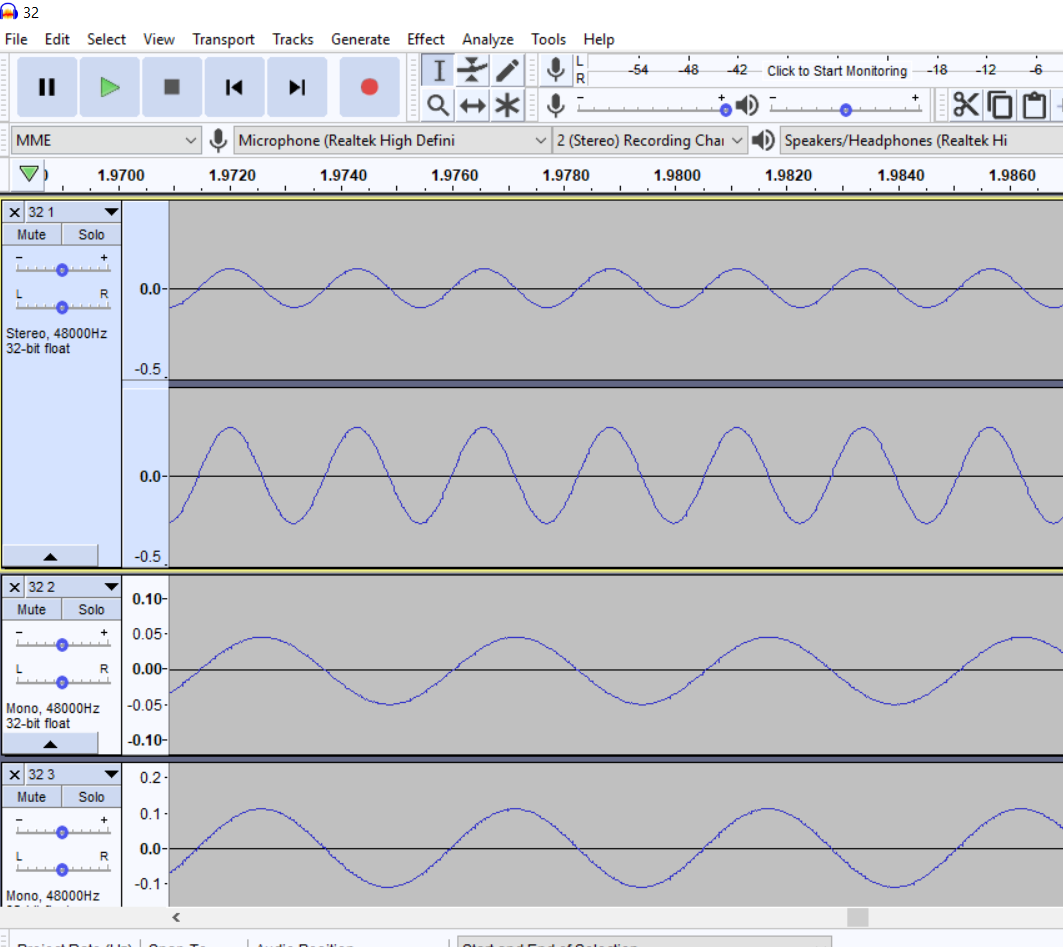The width and height of the screenshot is (1063, 947).
Task: Select the Envelope tool
Action: 473,70
